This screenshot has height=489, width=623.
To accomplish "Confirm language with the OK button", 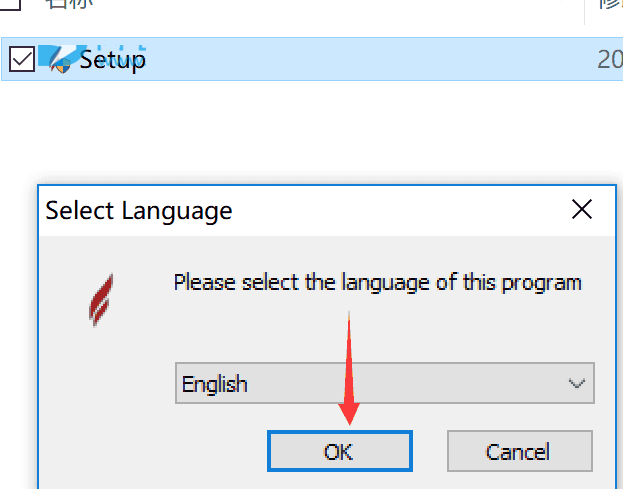I will [340, 451].
